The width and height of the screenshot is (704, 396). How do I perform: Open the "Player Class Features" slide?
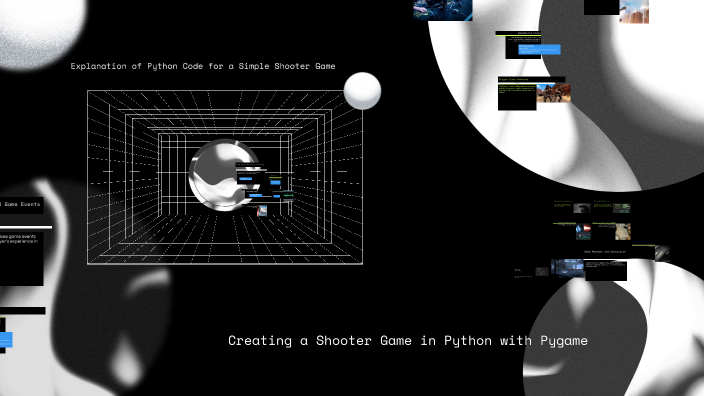click(x=531, y=79)
